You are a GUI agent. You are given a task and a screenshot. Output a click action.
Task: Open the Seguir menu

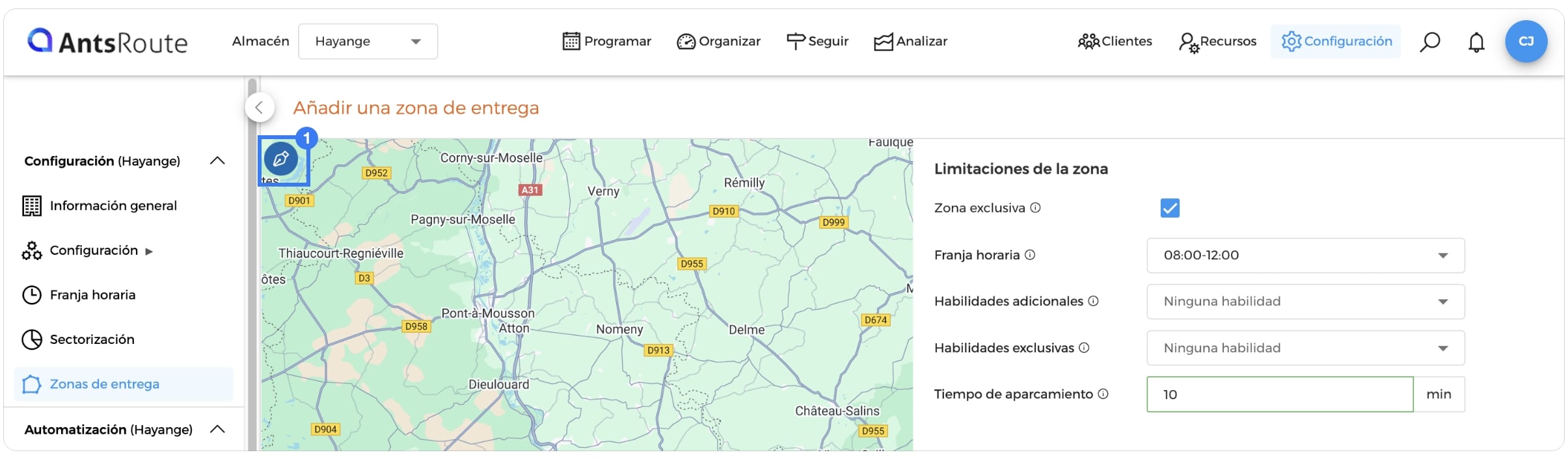(818, 42)
